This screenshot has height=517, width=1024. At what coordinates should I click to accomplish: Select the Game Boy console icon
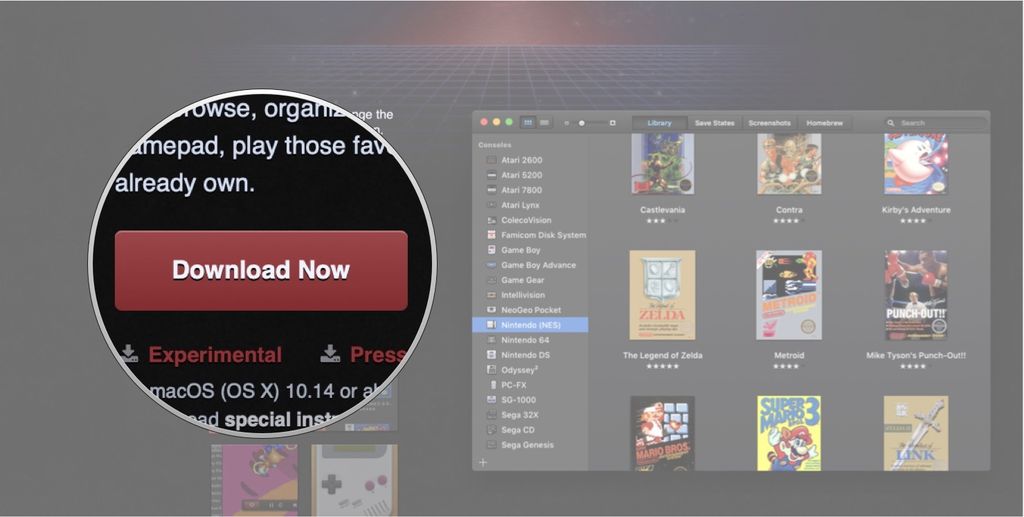click(492, 250)
